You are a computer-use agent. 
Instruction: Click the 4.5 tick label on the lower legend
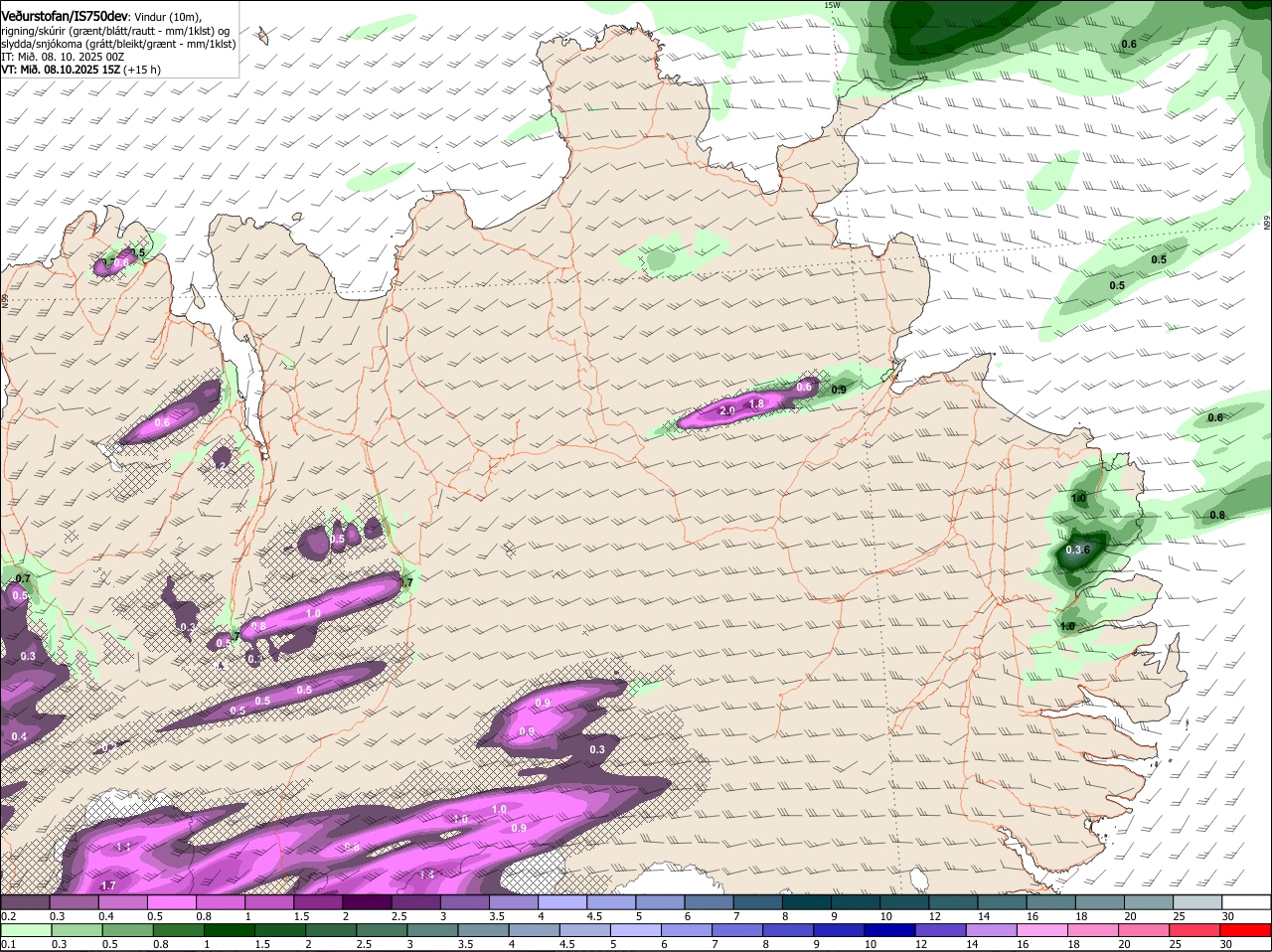coord(567,944)
